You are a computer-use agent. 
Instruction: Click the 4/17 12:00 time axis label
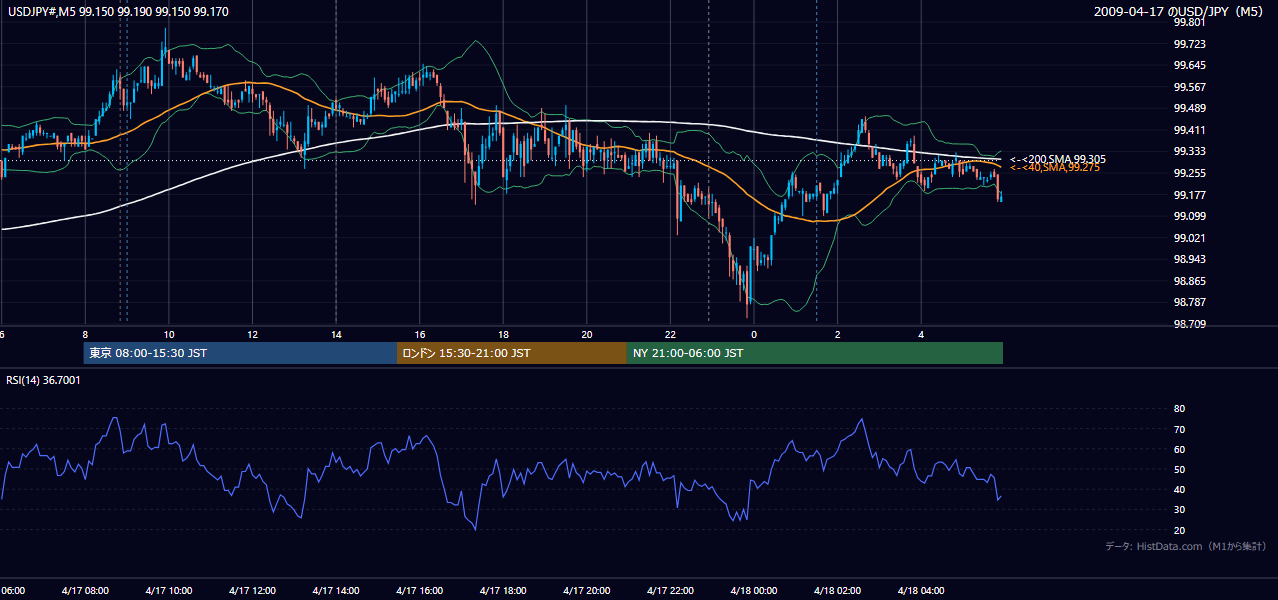coord(252,590)
